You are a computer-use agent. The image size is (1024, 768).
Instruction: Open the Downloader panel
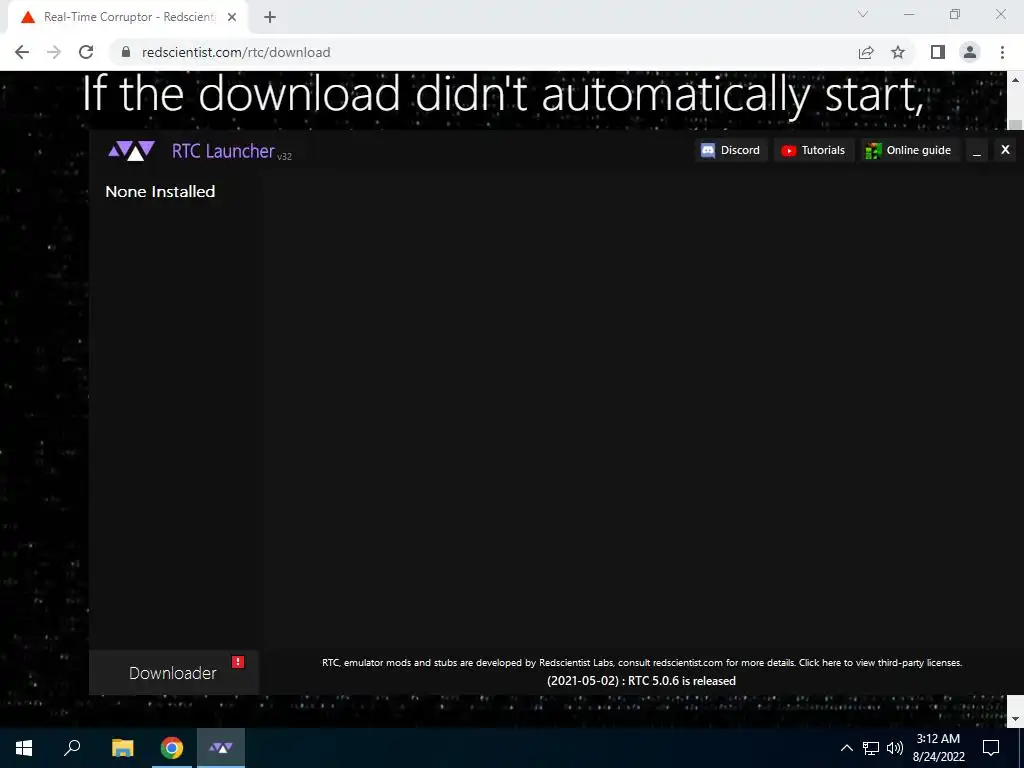[x=174, y=673]
